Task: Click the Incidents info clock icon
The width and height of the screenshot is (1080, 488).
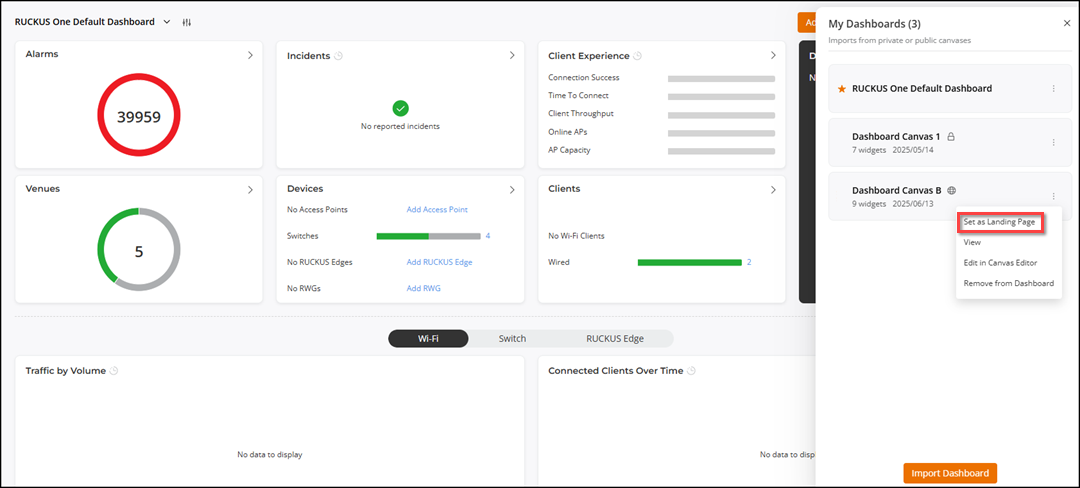Action: point(338,56)
